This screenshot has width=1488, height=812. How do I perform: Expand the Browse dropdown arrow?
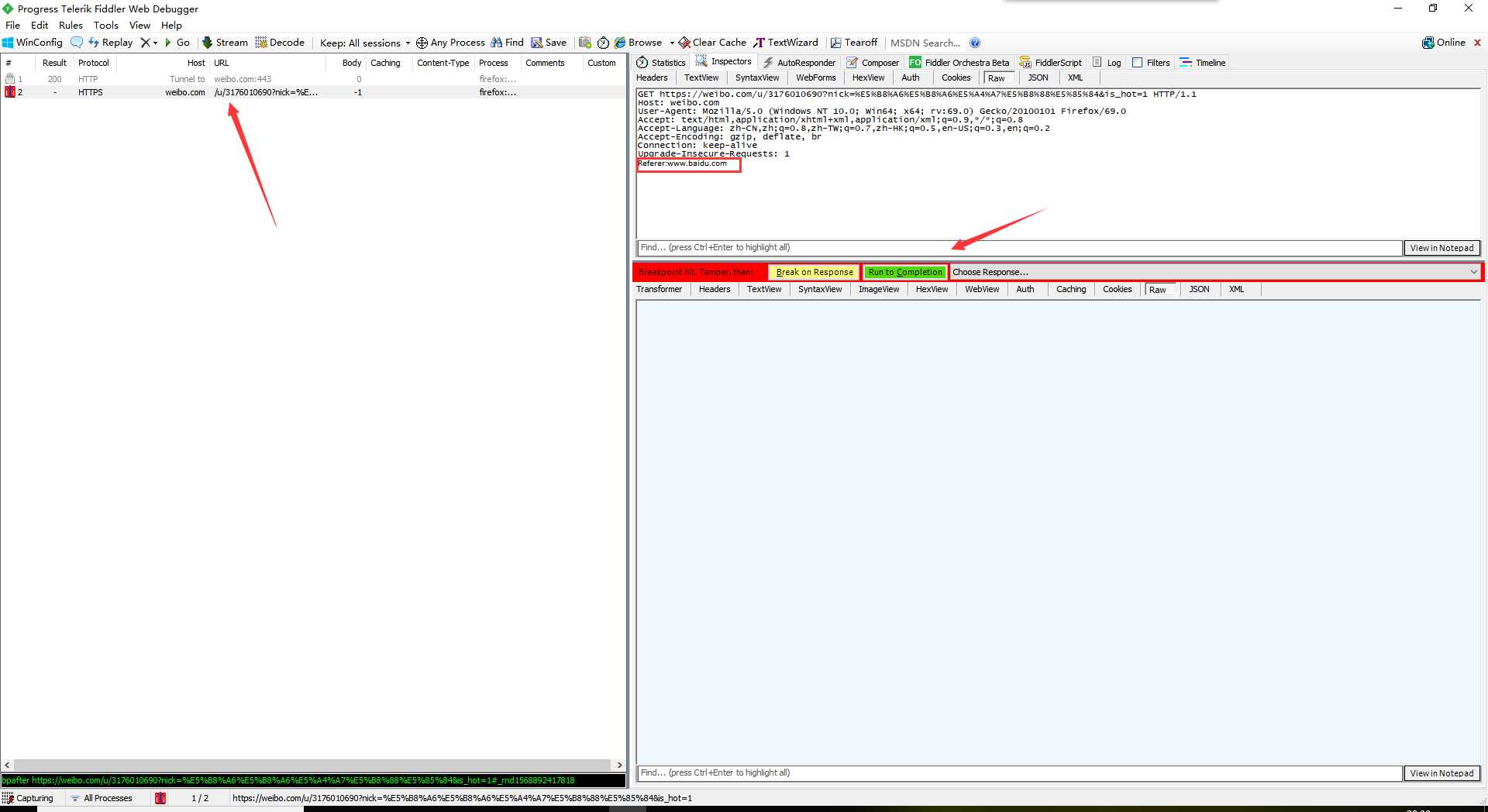click(672, 43)
